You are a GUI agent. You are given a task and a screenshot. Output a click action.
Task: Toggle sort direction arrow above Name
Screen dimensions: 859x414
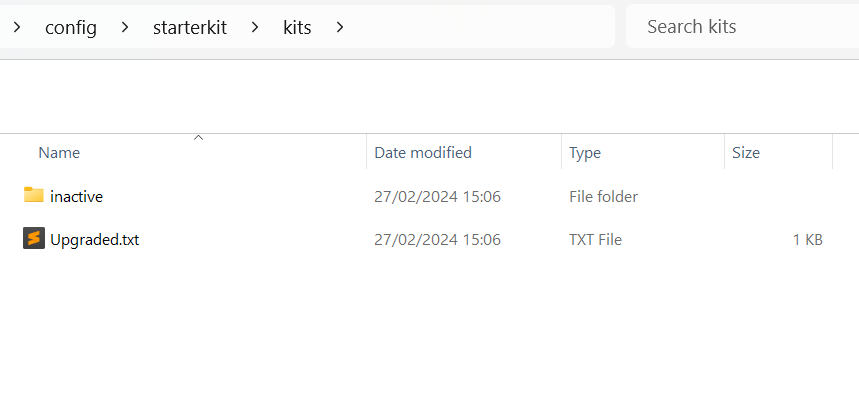tap(199, 137)
